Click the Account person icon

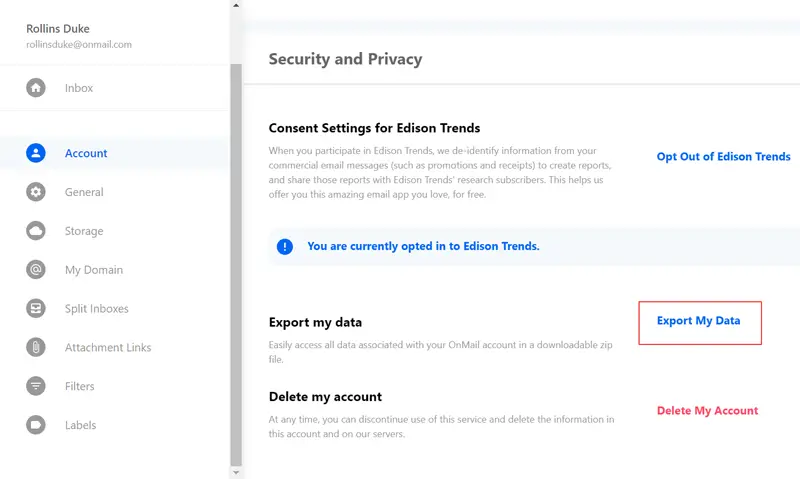coord(36,153)
